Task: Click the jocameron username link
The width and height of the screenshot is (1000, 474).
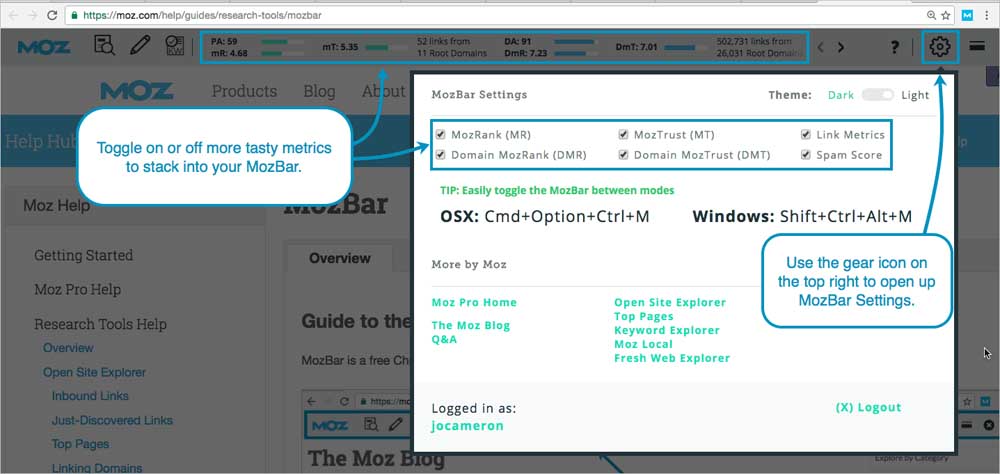Action: pos(467,426)
